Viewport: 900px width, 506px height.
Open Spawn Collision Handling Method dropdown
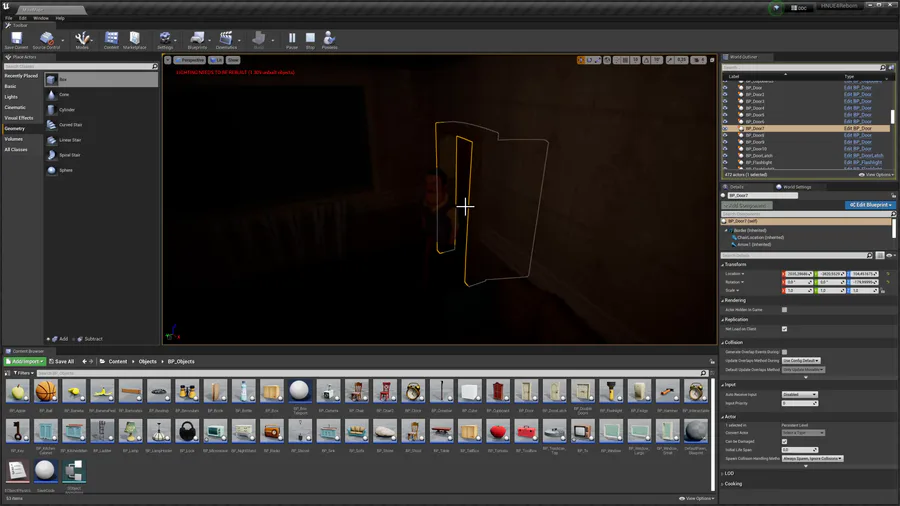pos(812,458)
